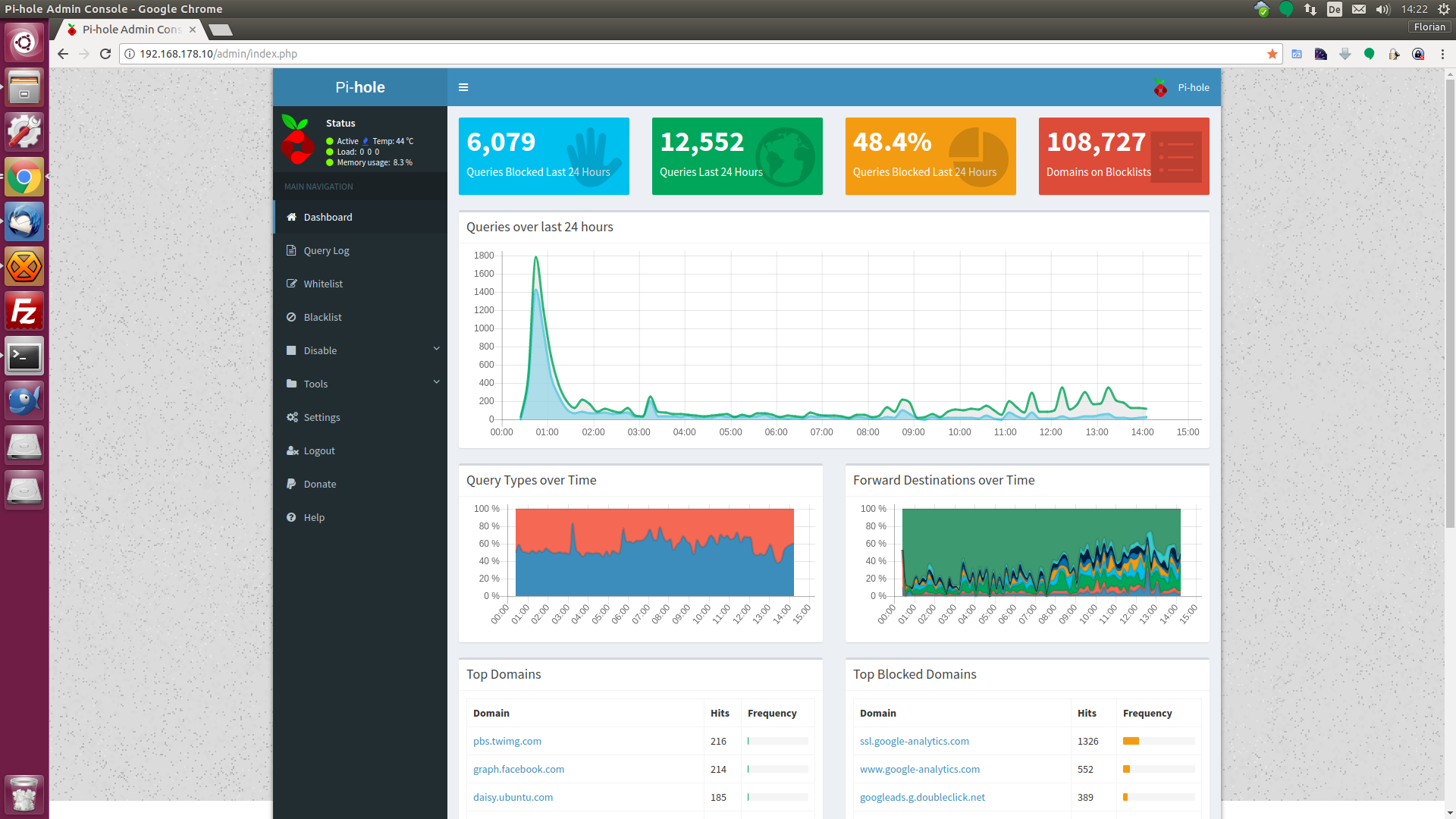Click the 12,552 Queries Last 24 Hours card
Screen dimensions: 1456x819
(737, 156)
